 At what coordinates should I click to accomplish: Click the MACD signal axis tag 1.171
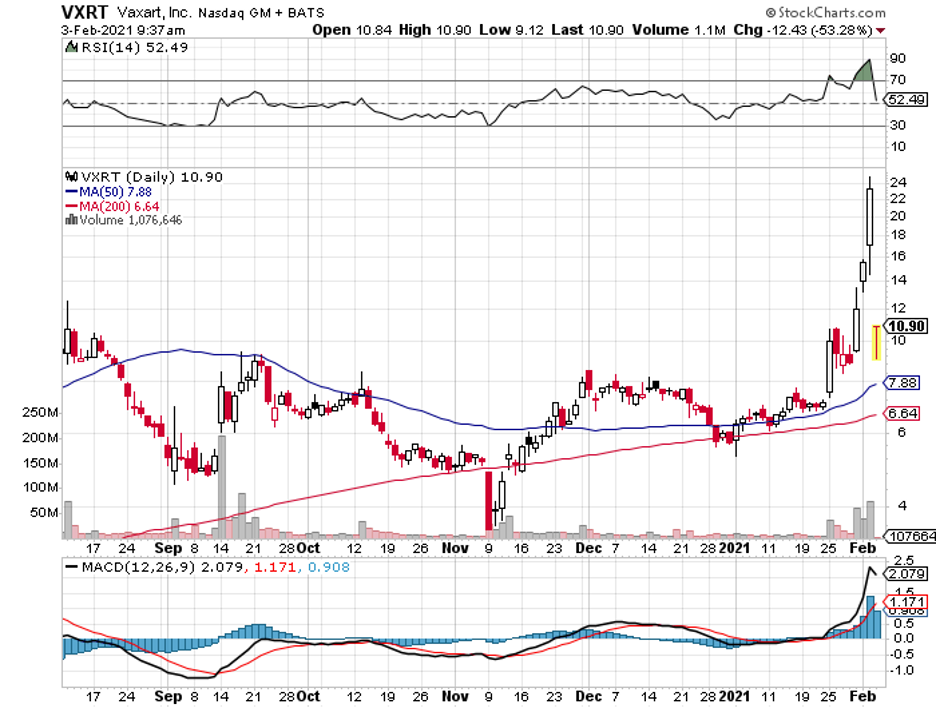point(906,602)
